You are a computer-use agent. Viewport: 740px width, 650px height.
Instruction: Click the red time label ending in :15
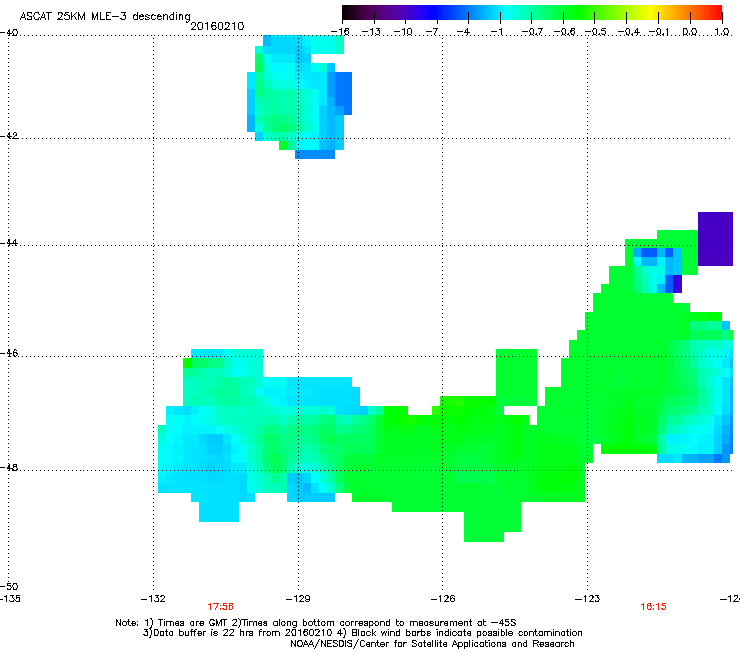click(x=653, y=607)
